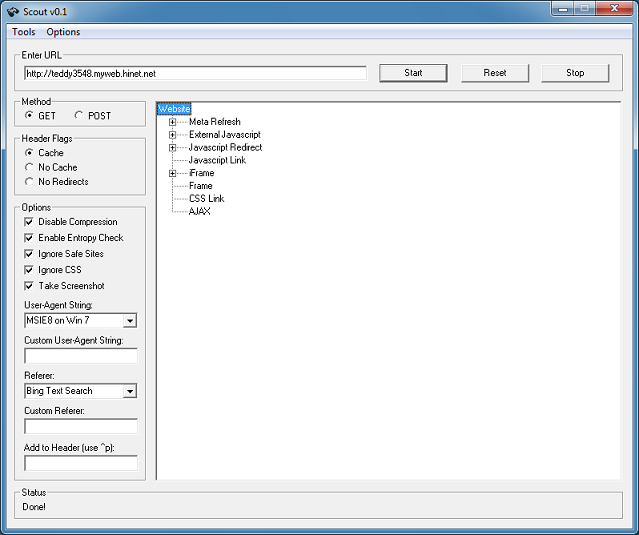Uncheck Disable Compression checkbox
The image size is (639, 535).
29,222
